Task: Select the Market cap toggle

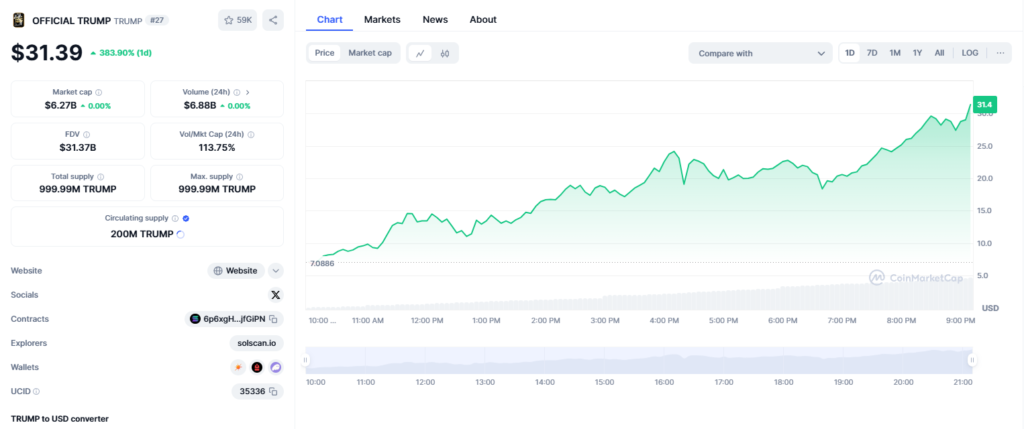Action: click(370, 54)
